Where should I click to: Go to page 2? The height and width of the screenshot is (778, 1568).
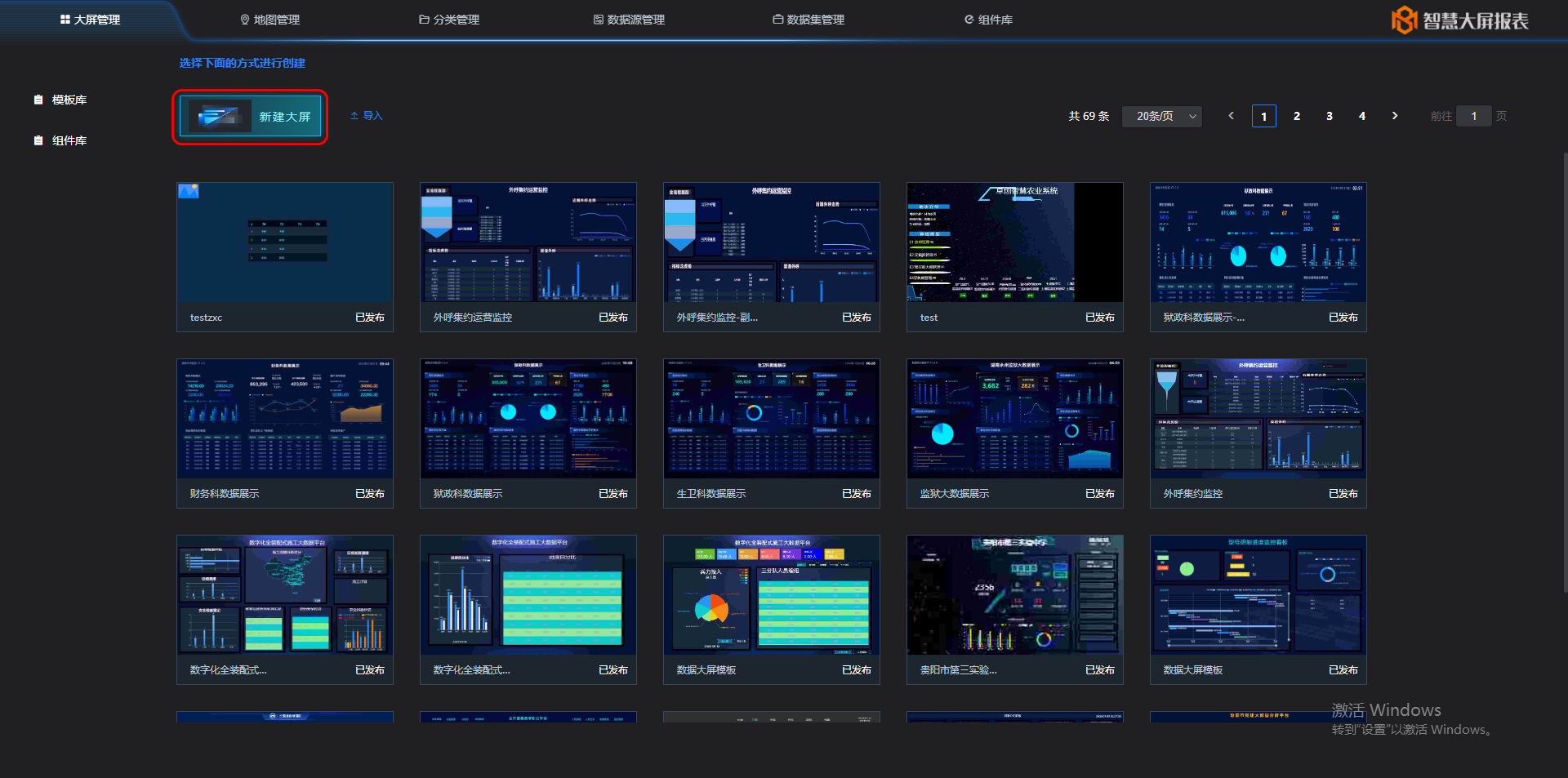click(x=1297, y=116)
